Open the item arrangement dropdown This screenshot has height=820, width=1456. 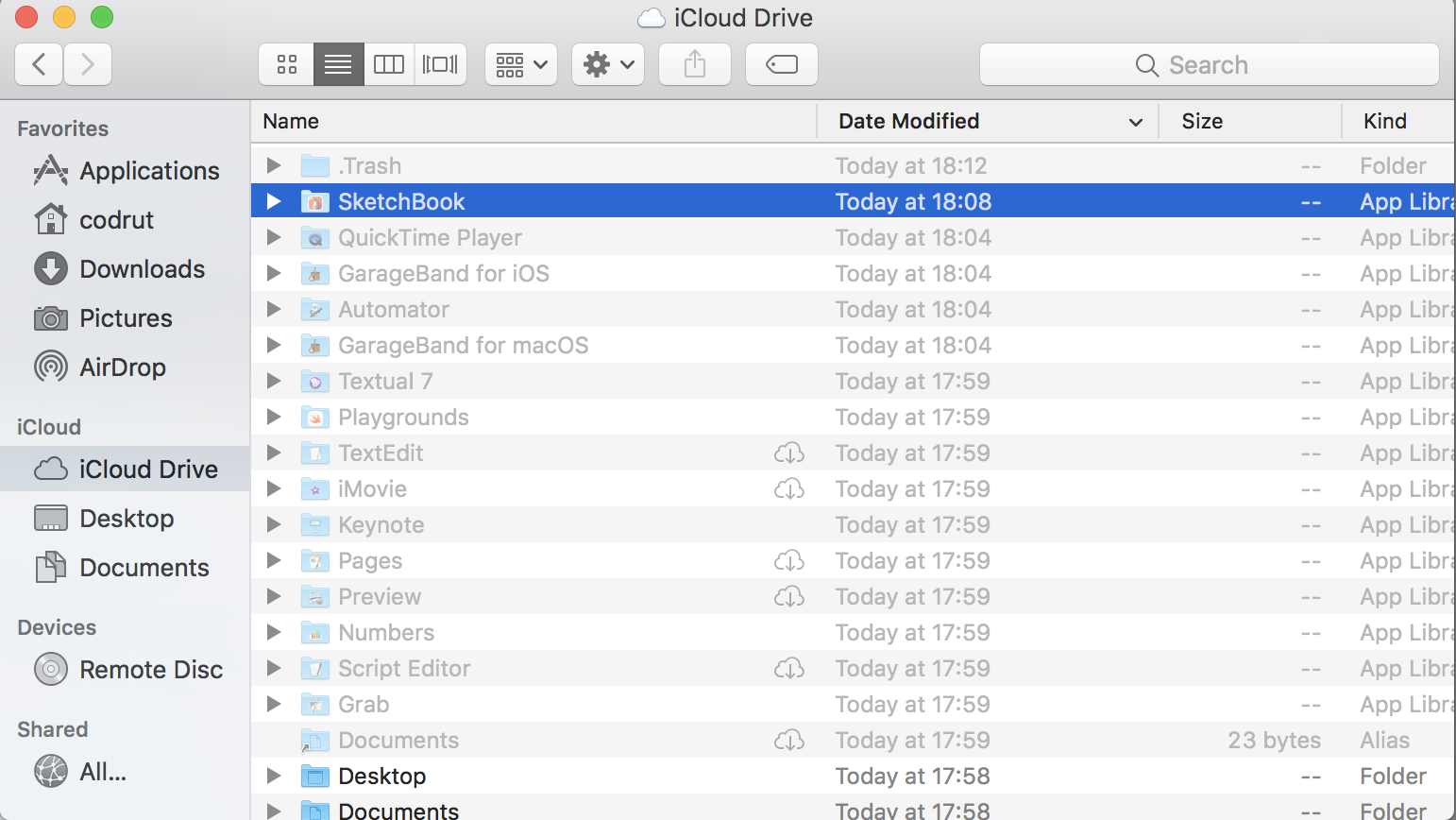coord(521,64)
